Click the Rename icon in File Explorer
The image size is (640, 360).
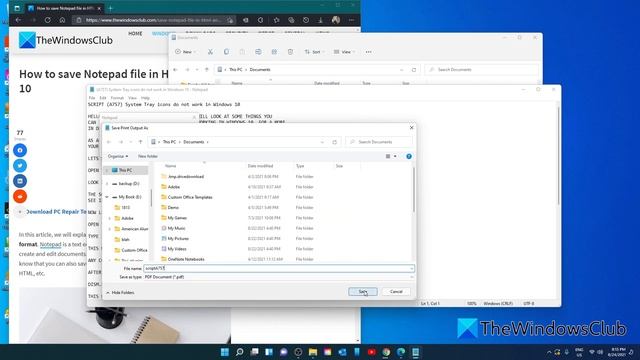click(258, 52)
